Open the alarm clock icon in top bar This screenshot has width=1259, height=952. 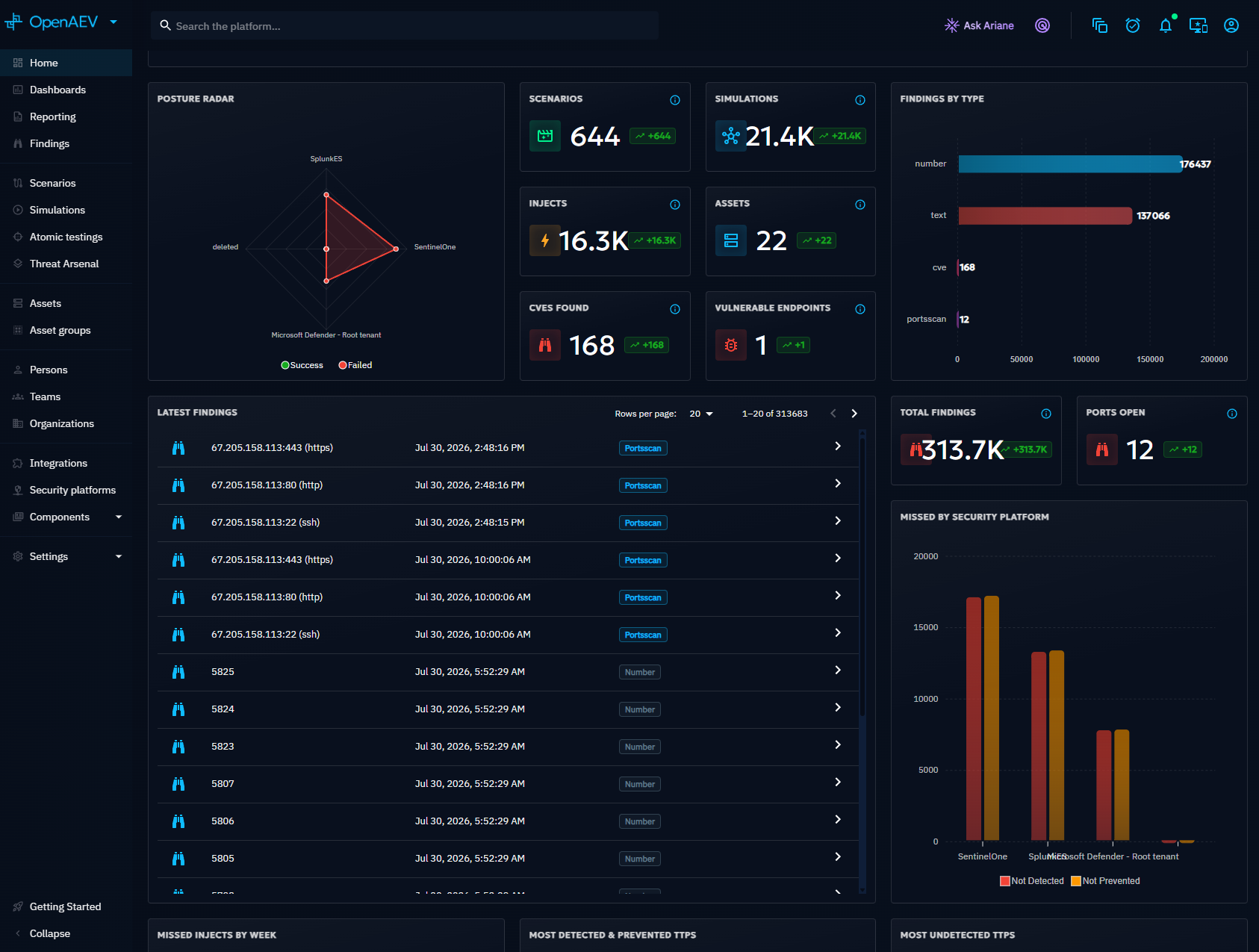(x=1133, y=25)
